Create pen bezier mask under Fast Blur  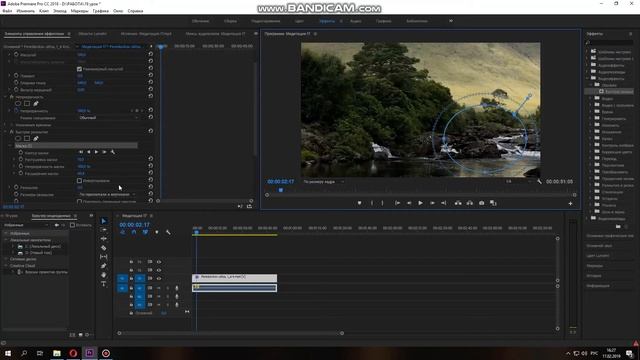pyautogui.click(x=36, y=139)
